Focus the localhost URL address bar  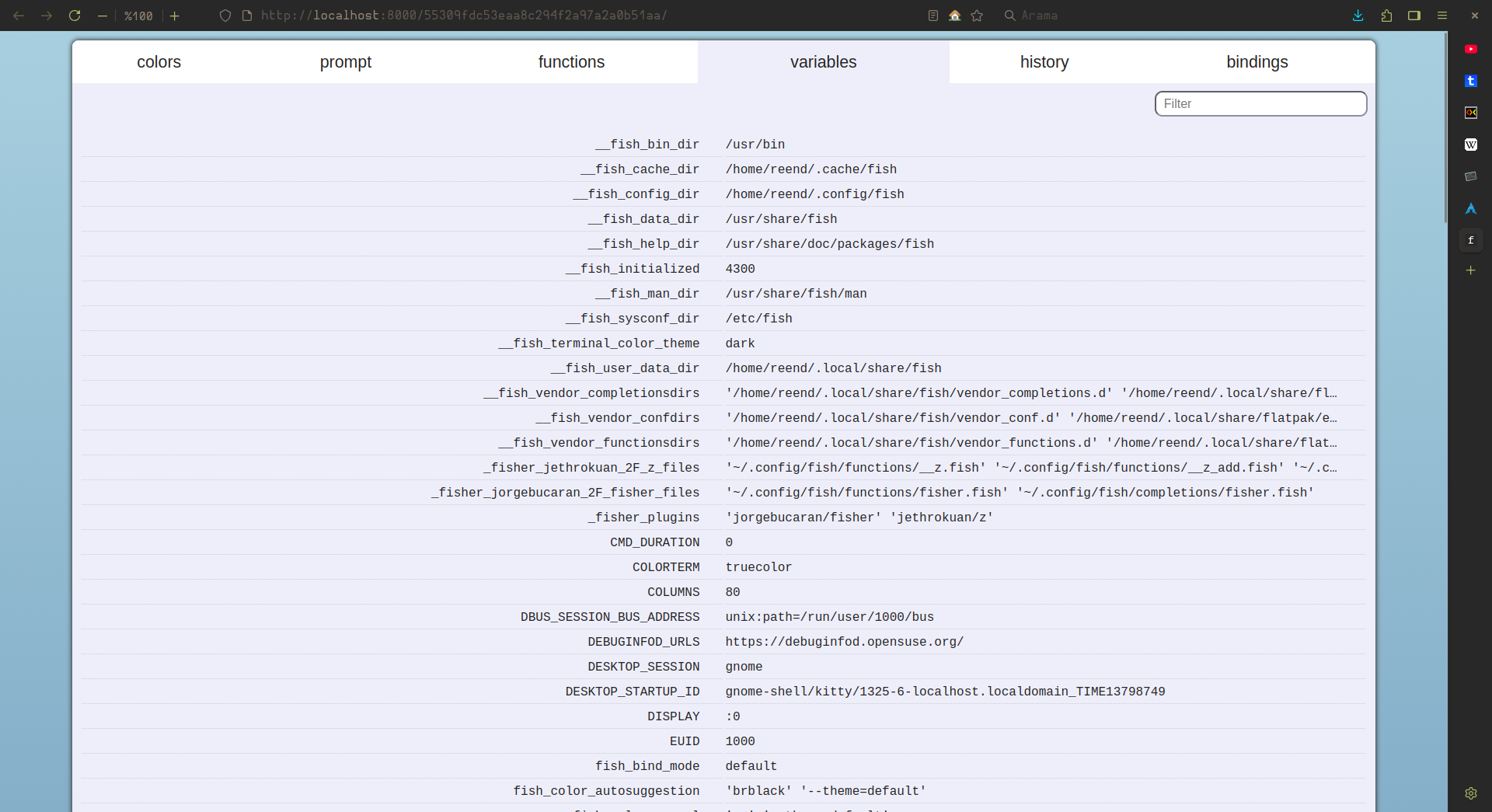coord(464,16)
